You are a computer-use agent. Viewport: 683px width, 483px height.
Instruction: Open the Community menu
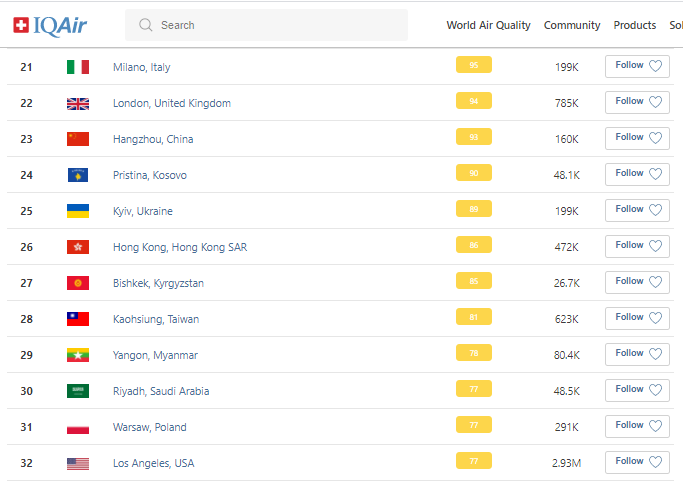click(572, 25)
